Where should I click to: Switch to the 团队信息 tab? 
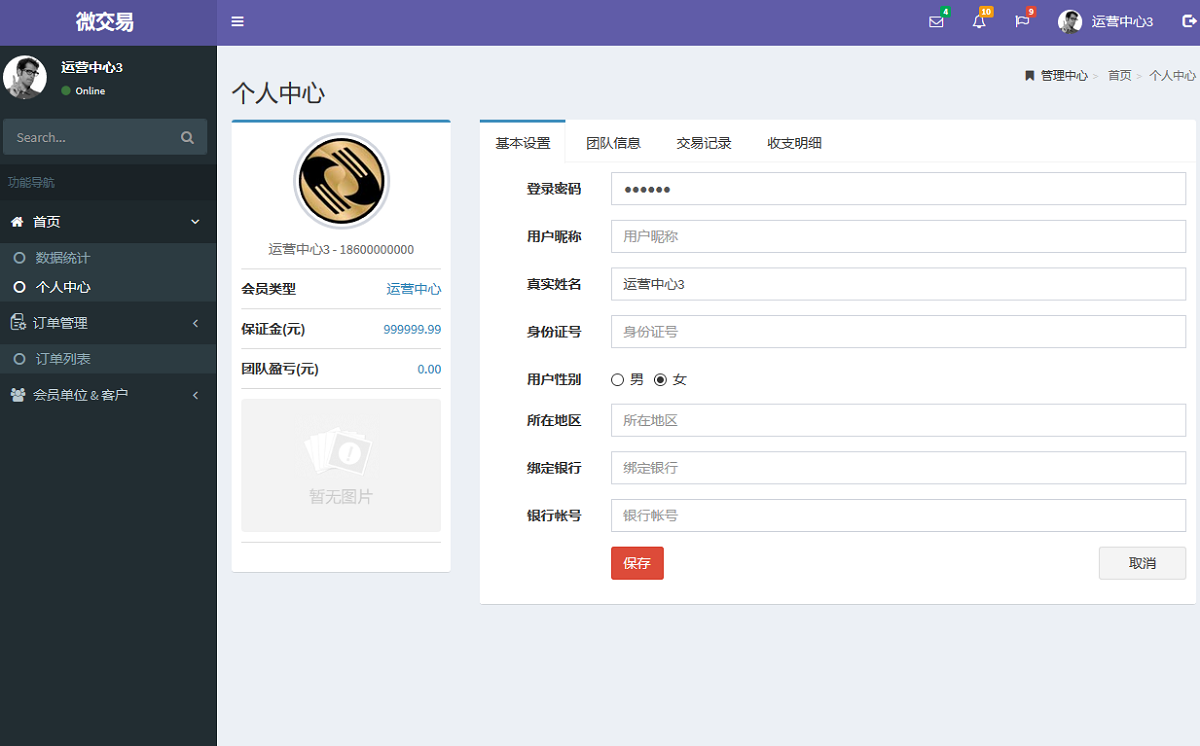point(613,143)
